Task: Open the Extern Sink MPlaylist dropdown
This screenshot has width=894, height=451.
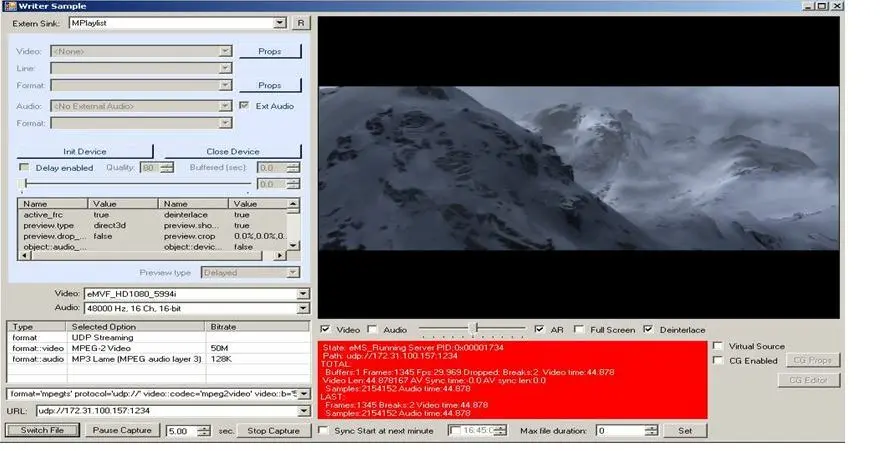Action: [281, 22]
